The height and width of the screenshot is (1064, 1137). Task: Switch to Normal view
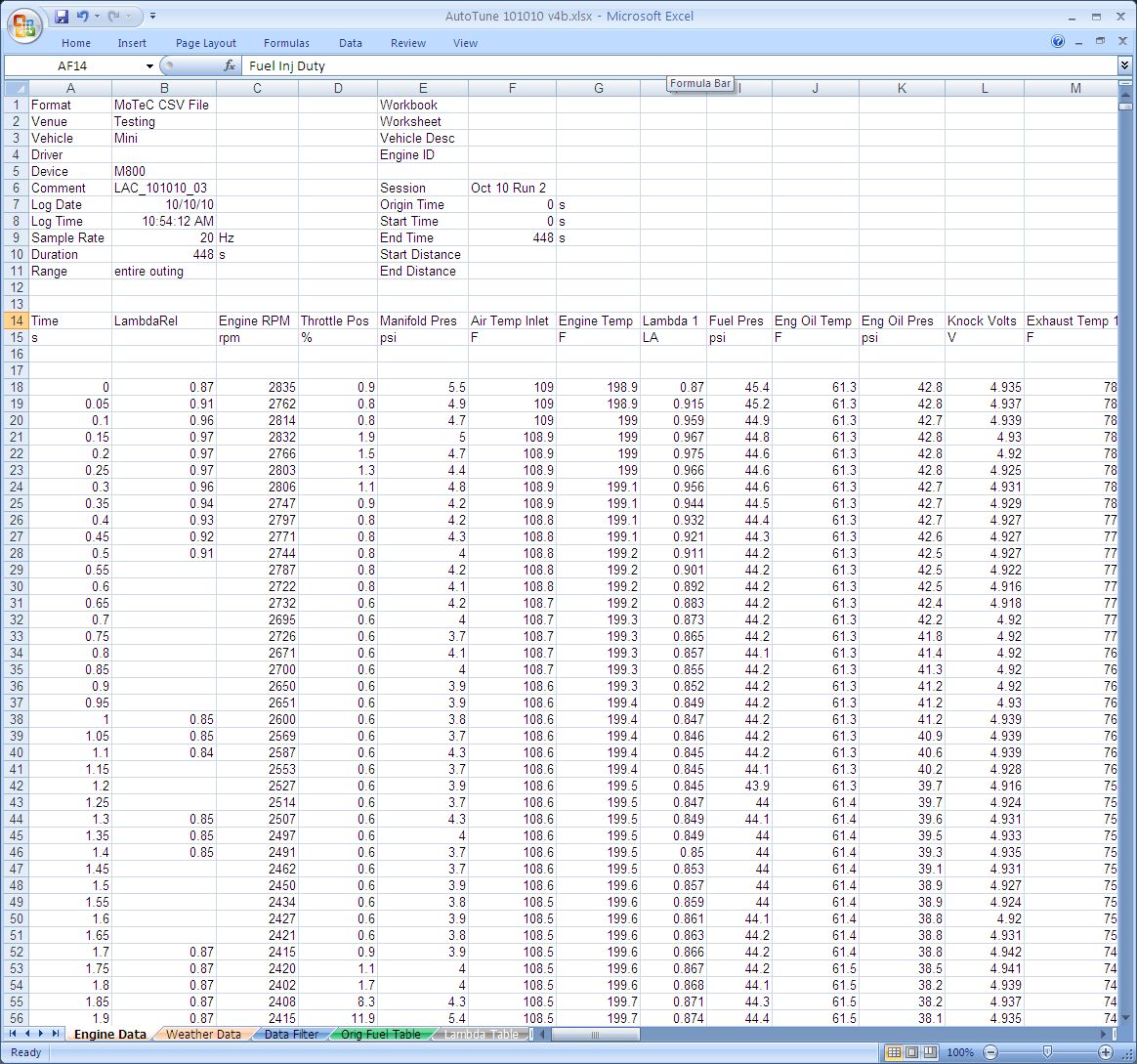pos(893,1052)
